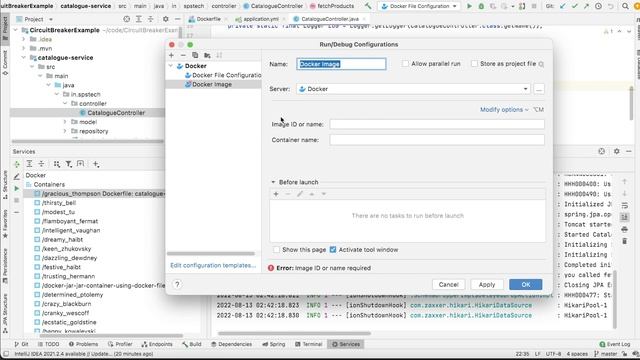Click configuration list horizontal scrollbar
Screen dimensions: 640x360
click(x=211, y=253)
